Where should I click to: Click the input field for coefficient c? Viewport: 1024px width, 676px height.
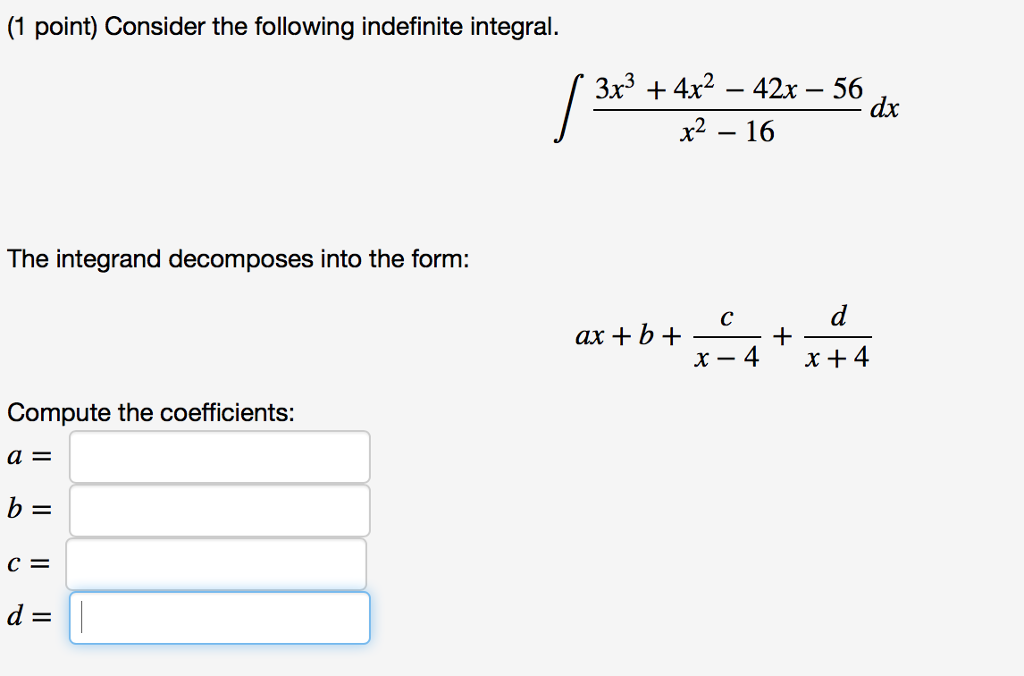point(216,563)
